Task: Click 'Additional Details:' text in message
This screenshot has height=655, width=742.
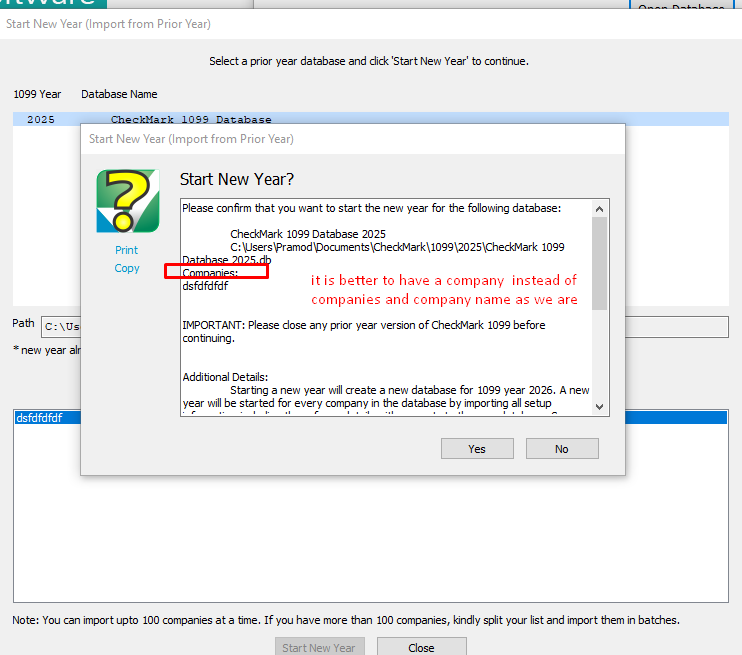Action: (x=225, y=377)
